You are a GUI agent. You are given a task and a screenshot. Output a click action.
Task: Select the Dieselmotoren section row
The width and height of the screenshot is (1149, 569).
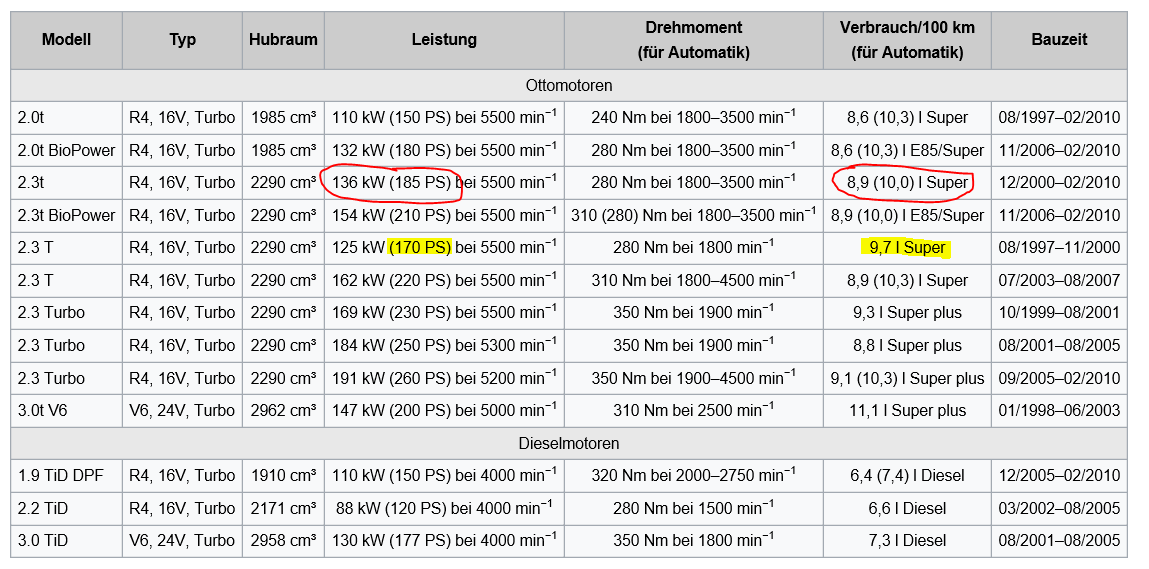tap(569, 444)
